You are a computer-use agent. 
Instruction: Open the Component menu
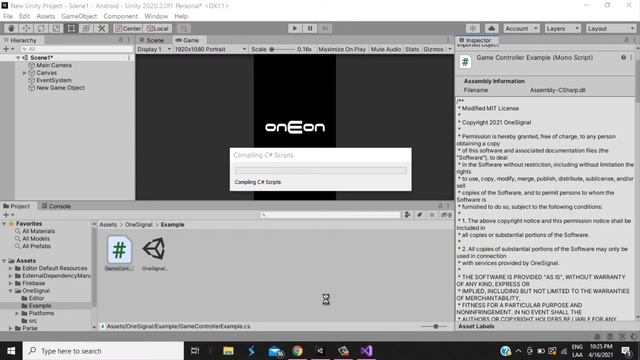(x=120, y=16)
